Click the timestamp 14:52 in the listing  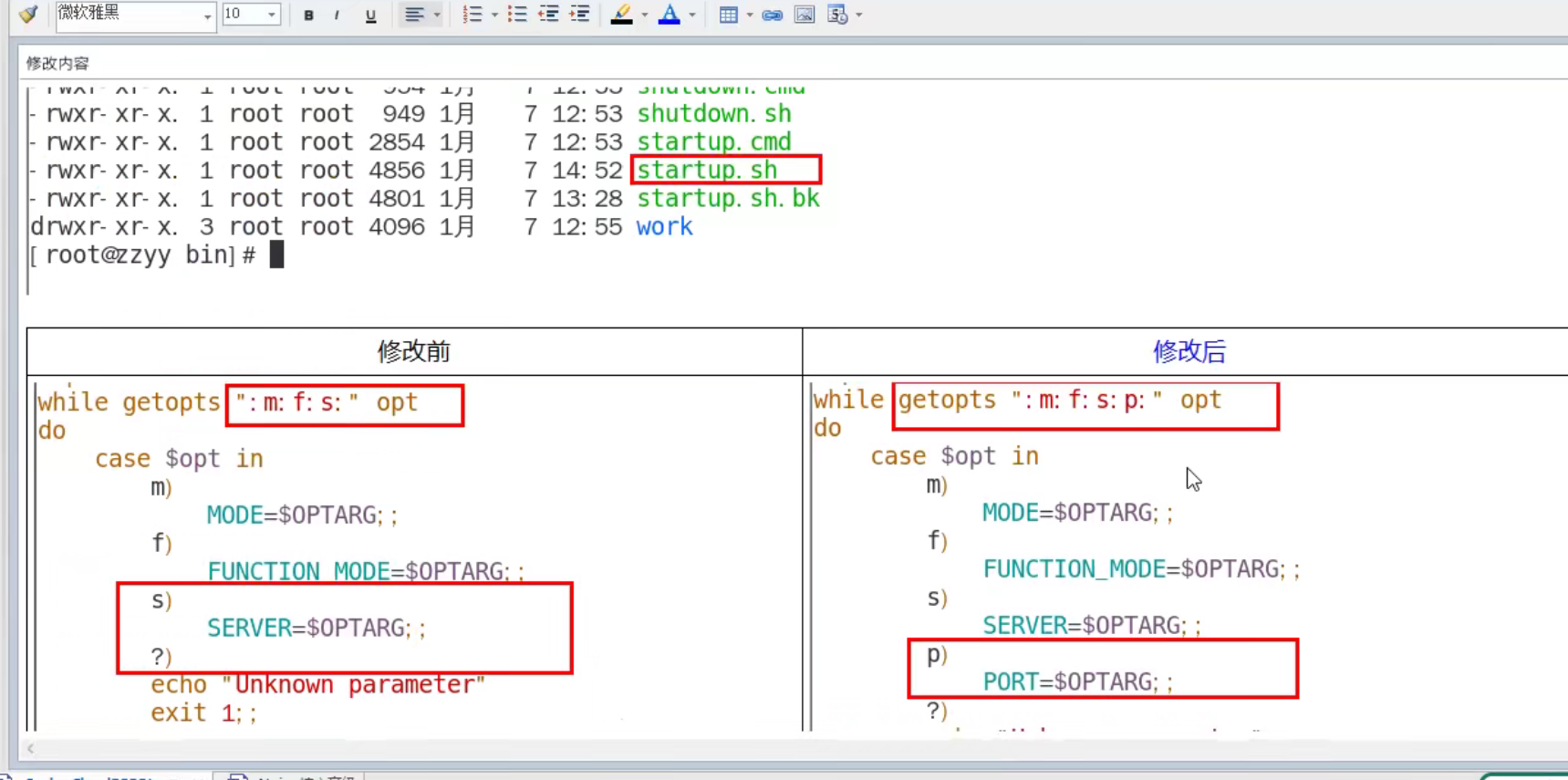pyautogui.click(x=587, y=171)
